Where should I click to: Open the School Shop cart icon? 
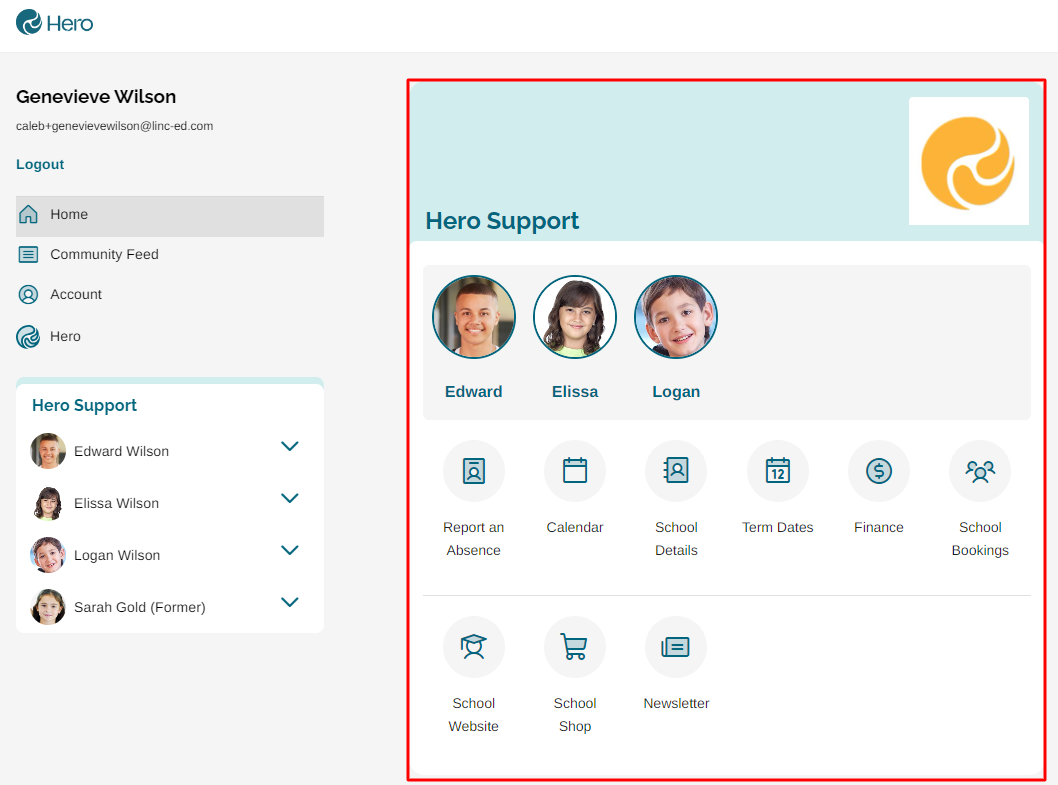click(575, 647)
